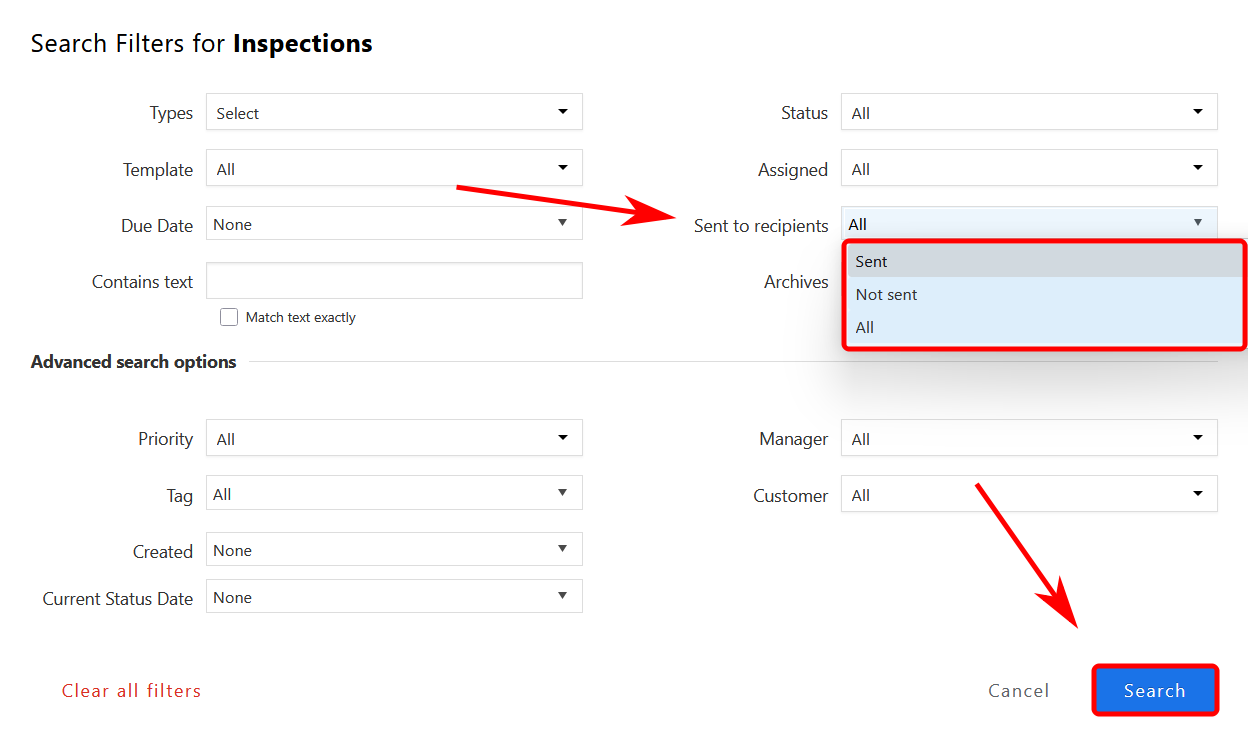Click the blue Search button
This screenshot has height=731, width=1248.
click(x=1155, y=691)
